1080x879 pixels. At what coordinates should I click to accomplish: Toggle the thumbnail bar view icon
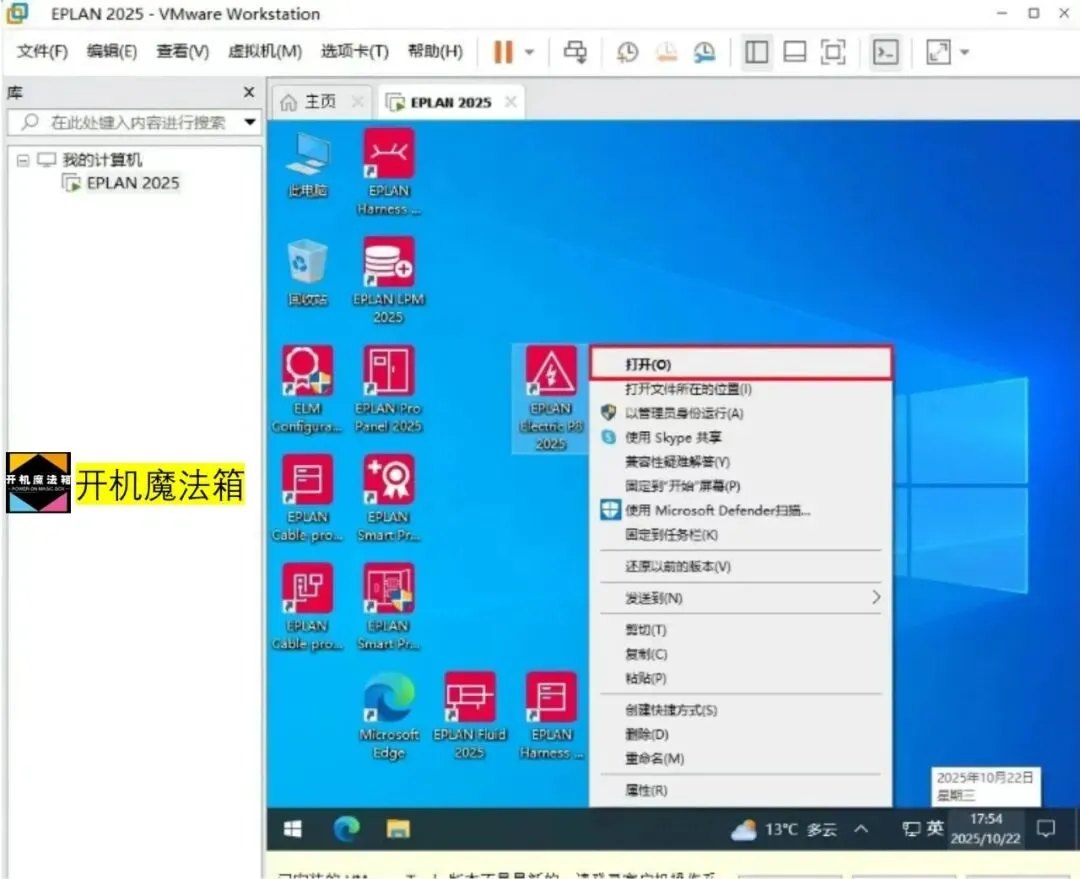point(795,52)
